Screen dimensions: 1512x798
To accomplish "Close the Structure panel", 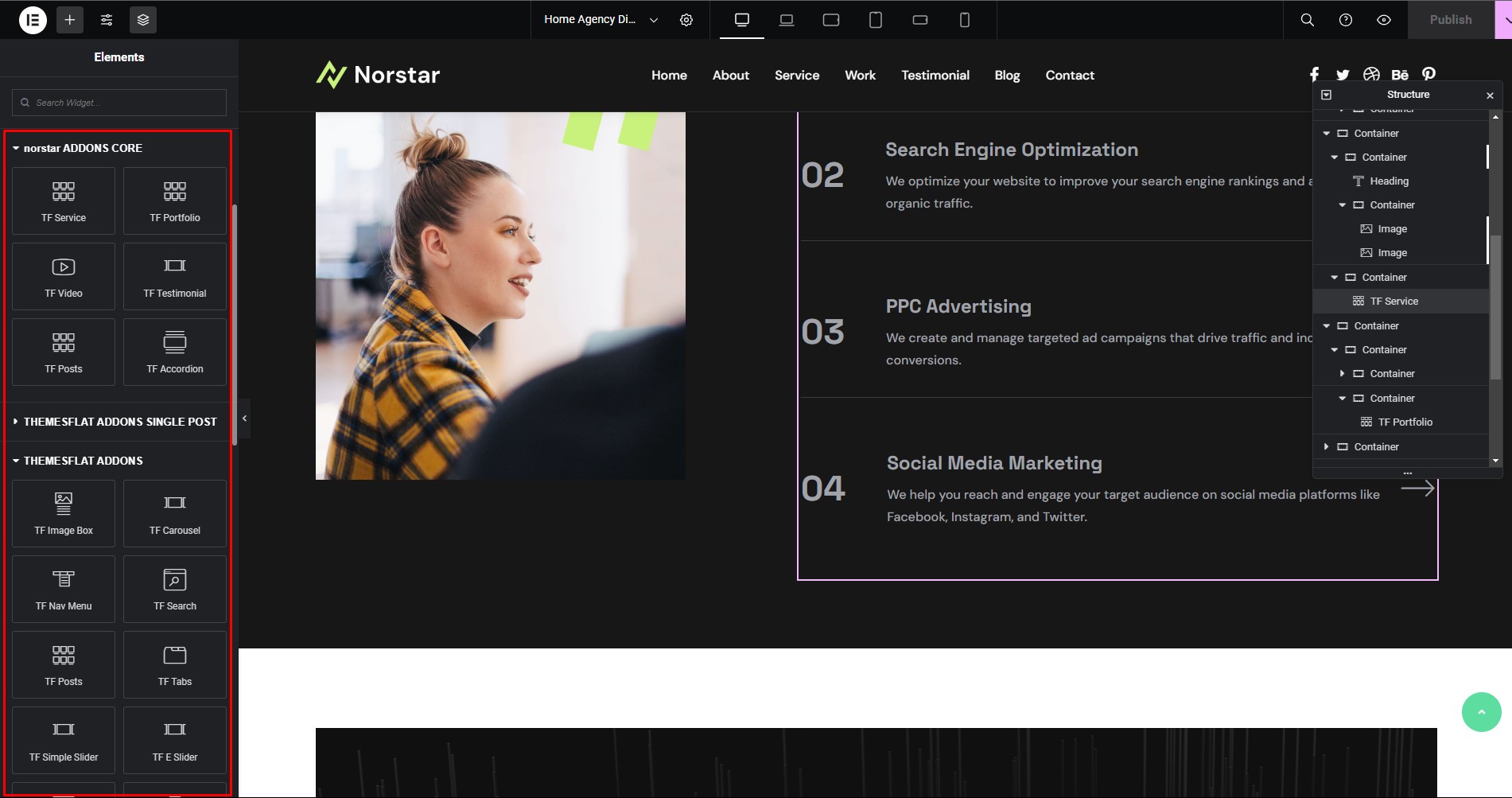I will 1490,95.
